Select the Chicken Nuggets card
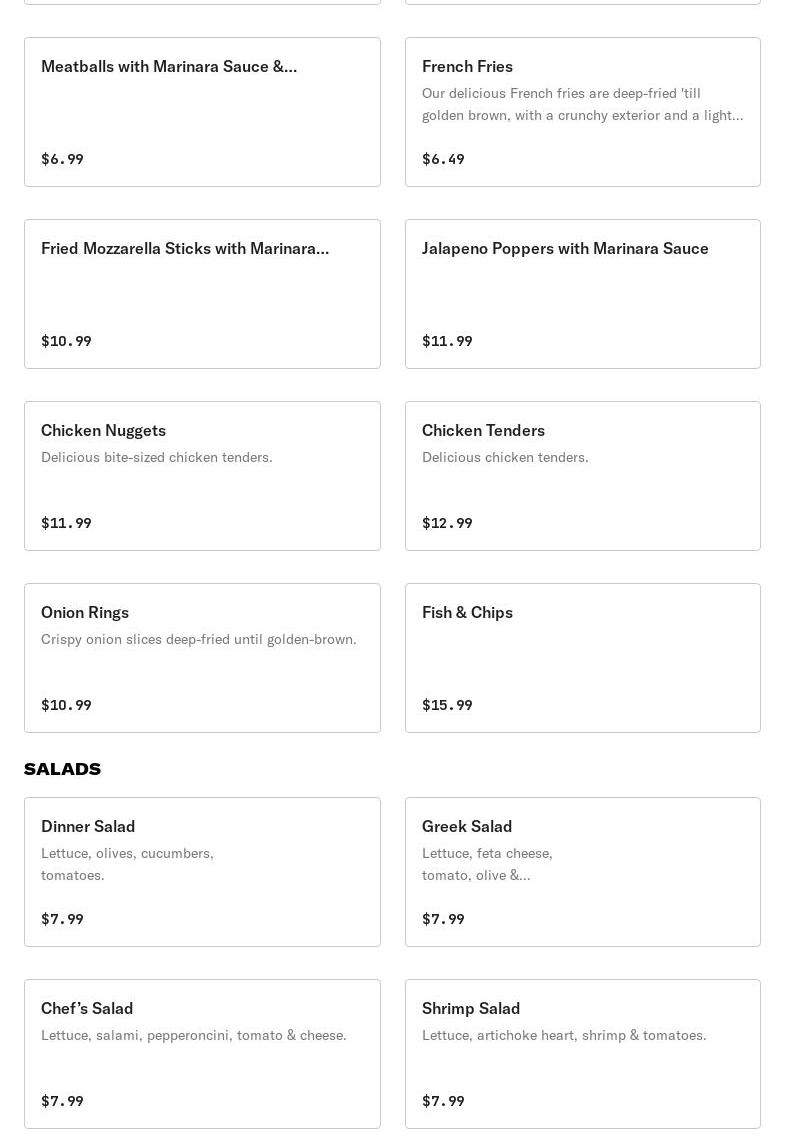The width and height of the screenshot is (785, 1143). tap(202, 476)
